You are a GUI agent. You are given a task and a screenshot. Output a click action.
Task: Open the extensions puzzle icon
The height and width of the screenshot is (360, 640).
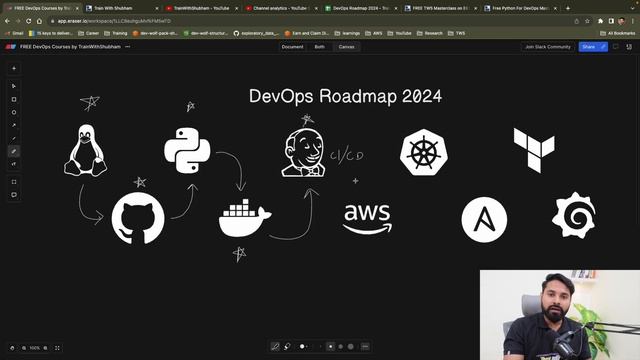(600, 21)
